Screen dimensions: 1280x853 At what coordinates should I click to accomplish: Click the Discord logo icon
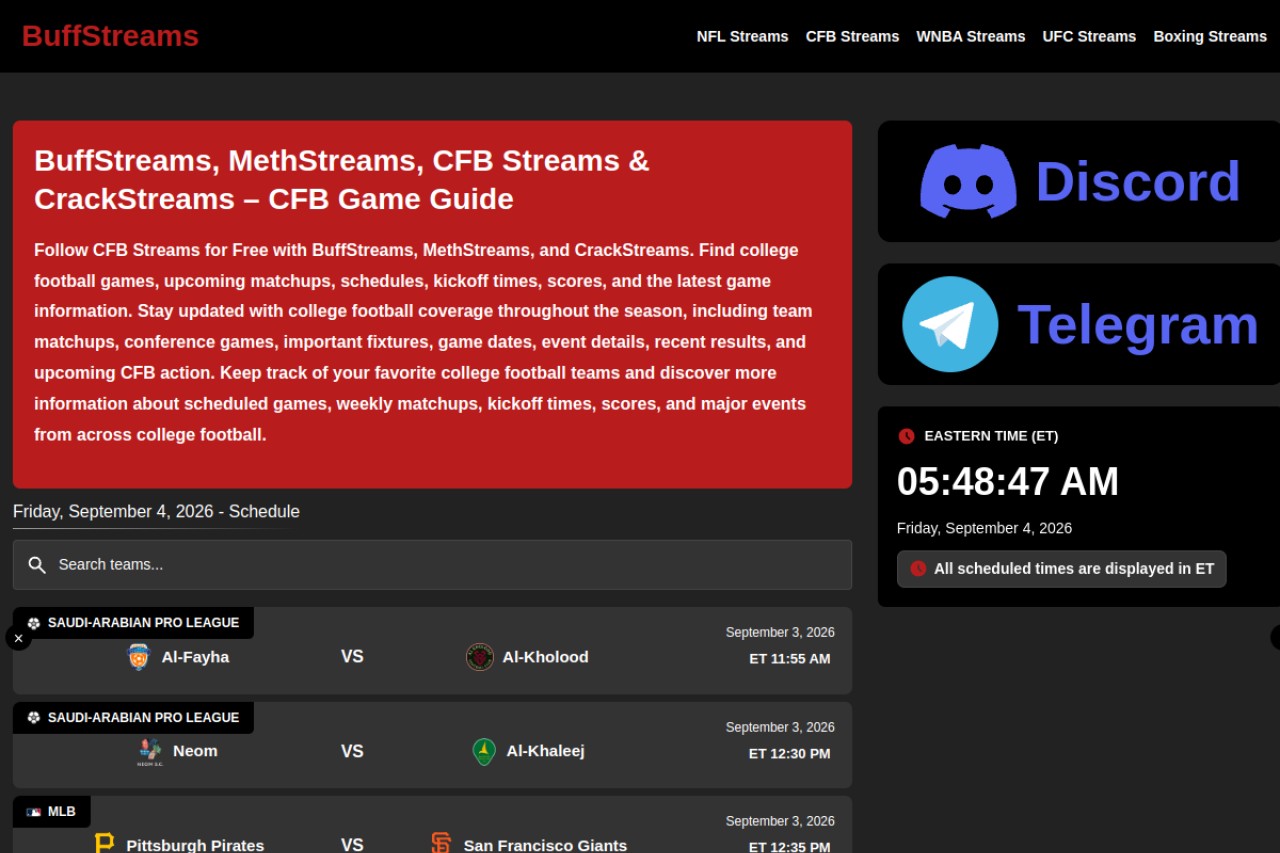click(968, 181)
